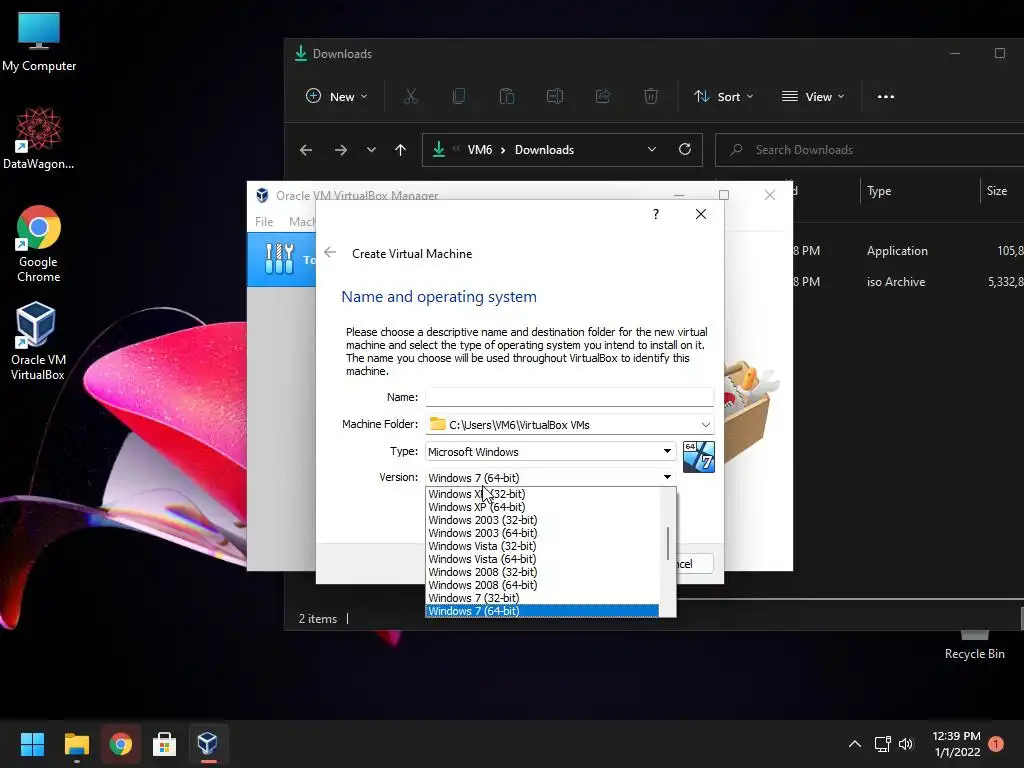Click the Cut icon in Downloads toolbar
1024x768 pixels.
click(x=411, y=97)
